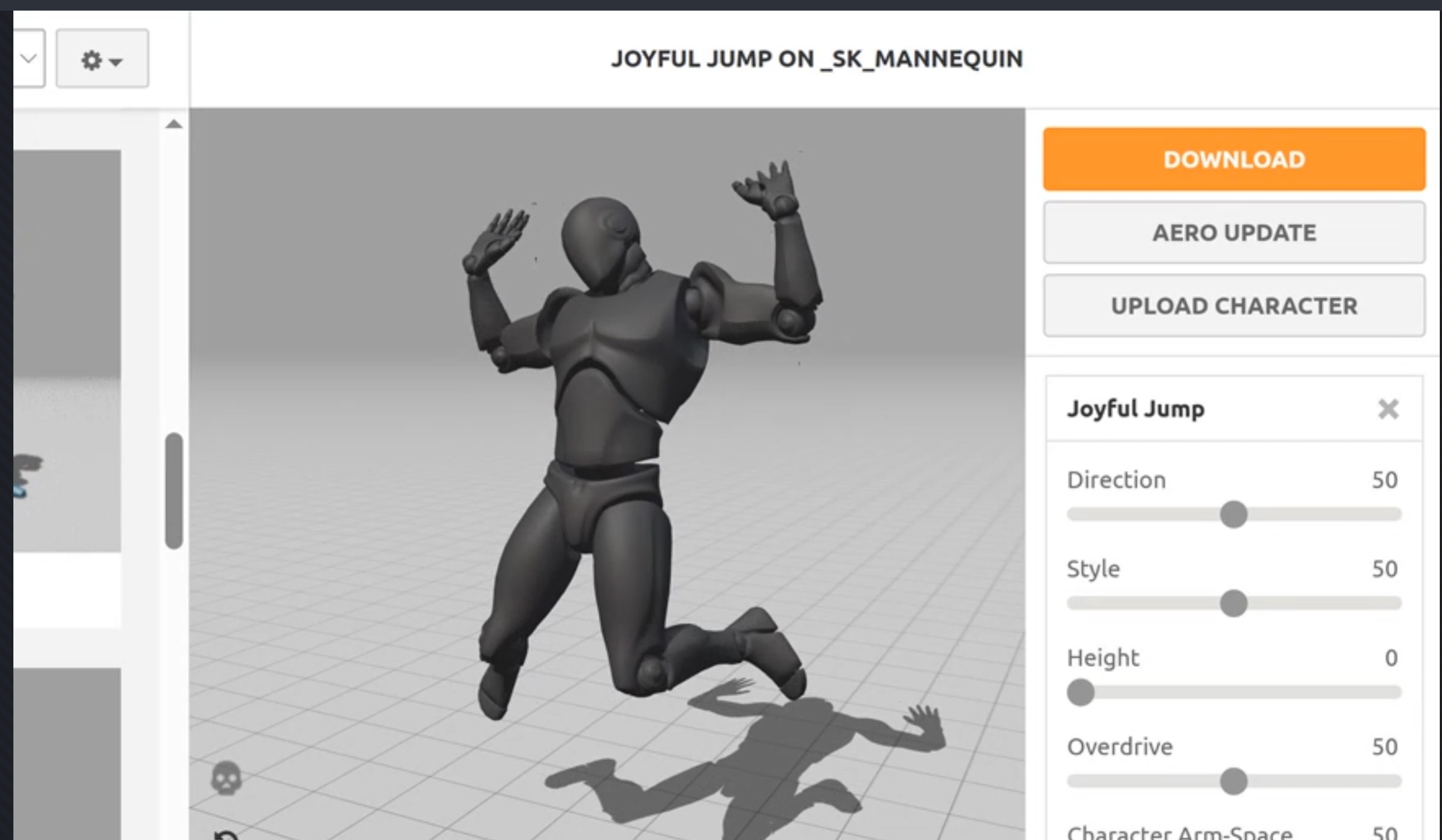Click the Overdrive slider handle
Viewport: 1442px width, 840px height.
tap(1234, 781)
